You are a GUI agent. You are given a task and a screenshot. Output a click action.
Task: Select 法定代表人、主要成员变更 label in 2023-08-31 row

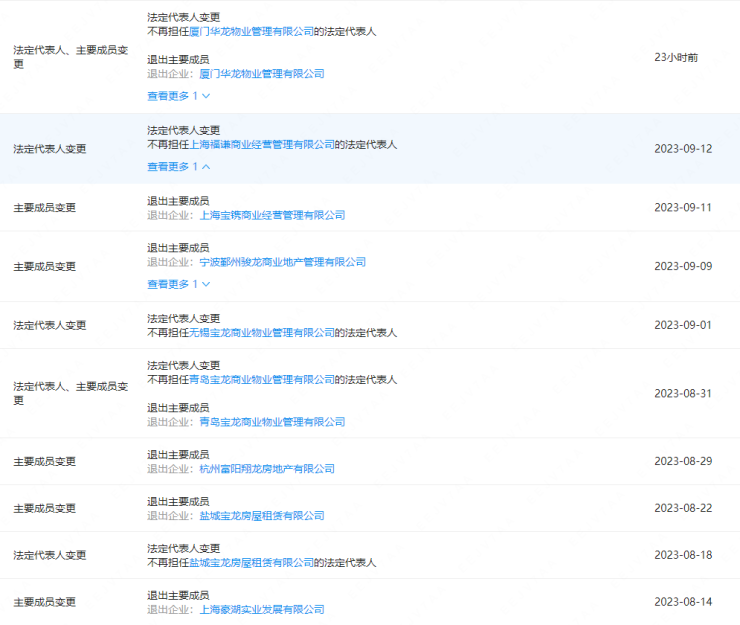(71, 394)
